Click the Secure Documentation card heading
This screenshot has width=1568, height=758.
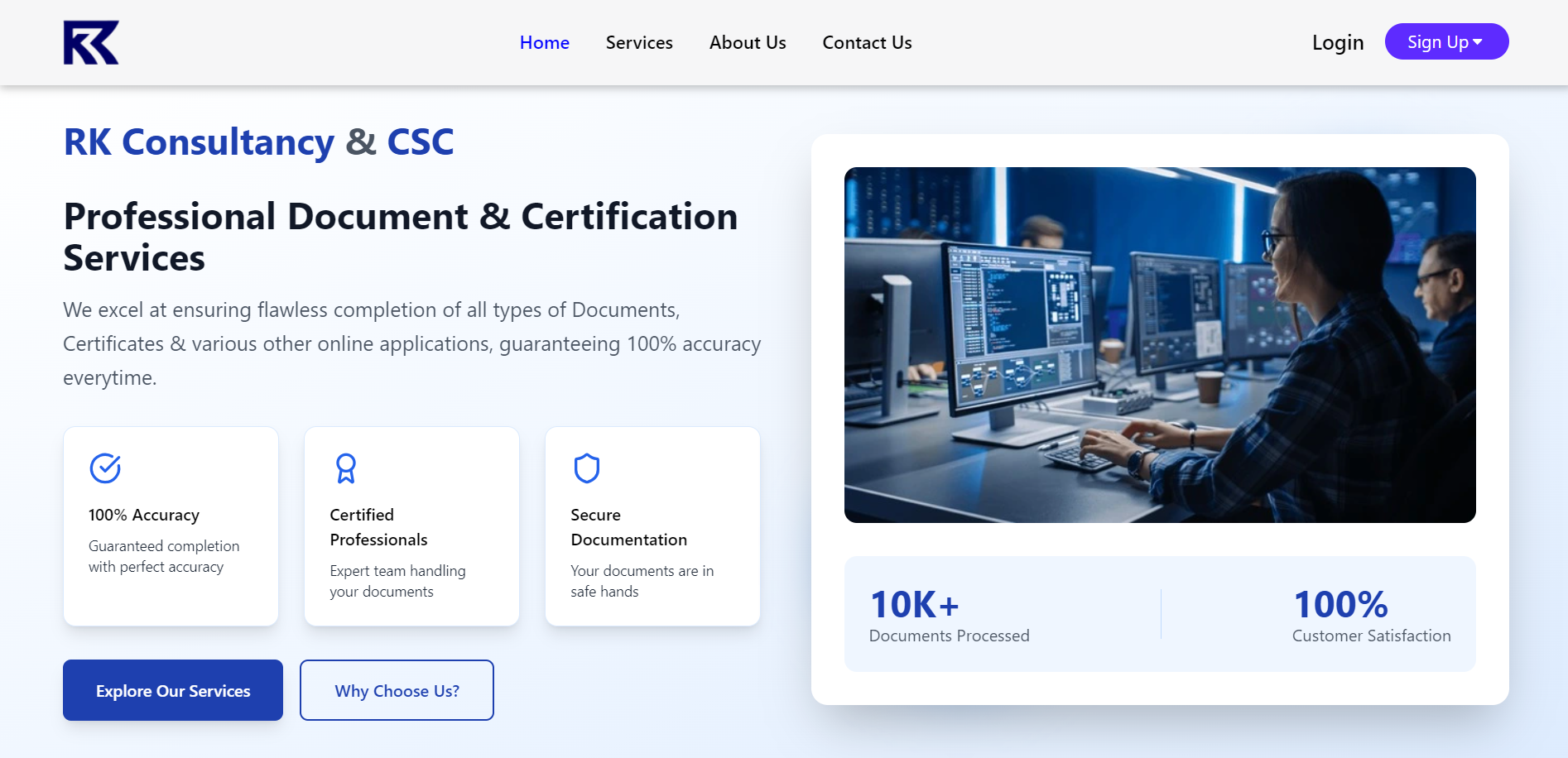628,527
